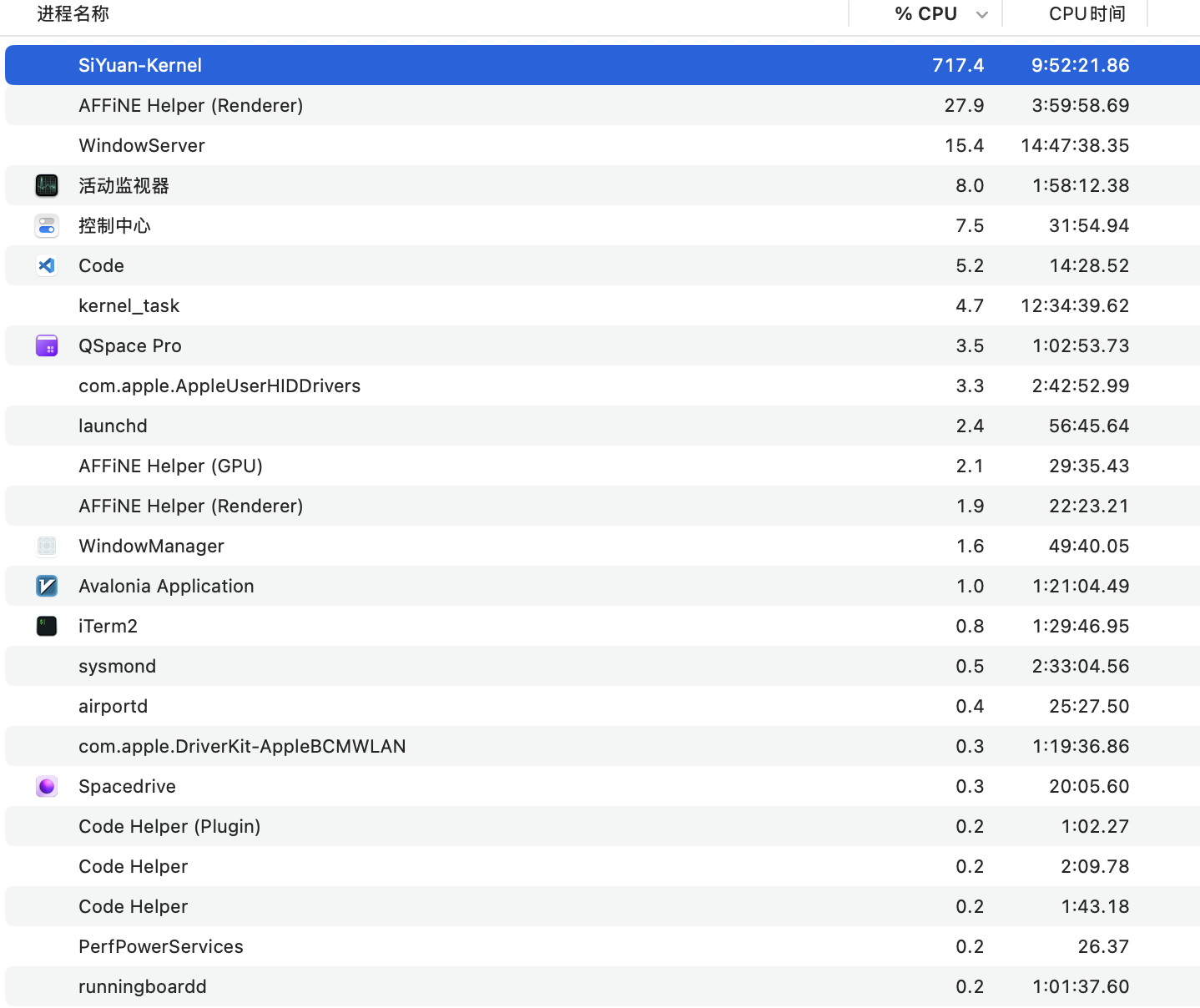Image resolution: width=1200 pixels, height=1008 pixels.
Task: Click the CPU time 25:27.50
Action: tap(1089, 706)
